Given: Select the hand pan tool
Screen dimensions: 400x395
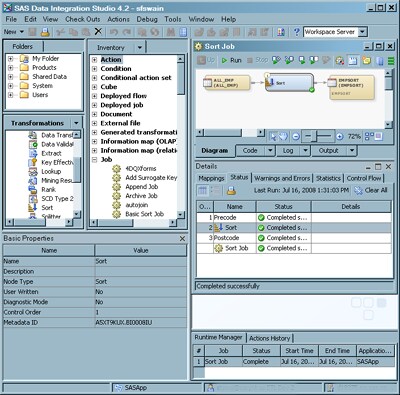Looking at the screenshot, I should pyautogui.click(x=283, y=136).
